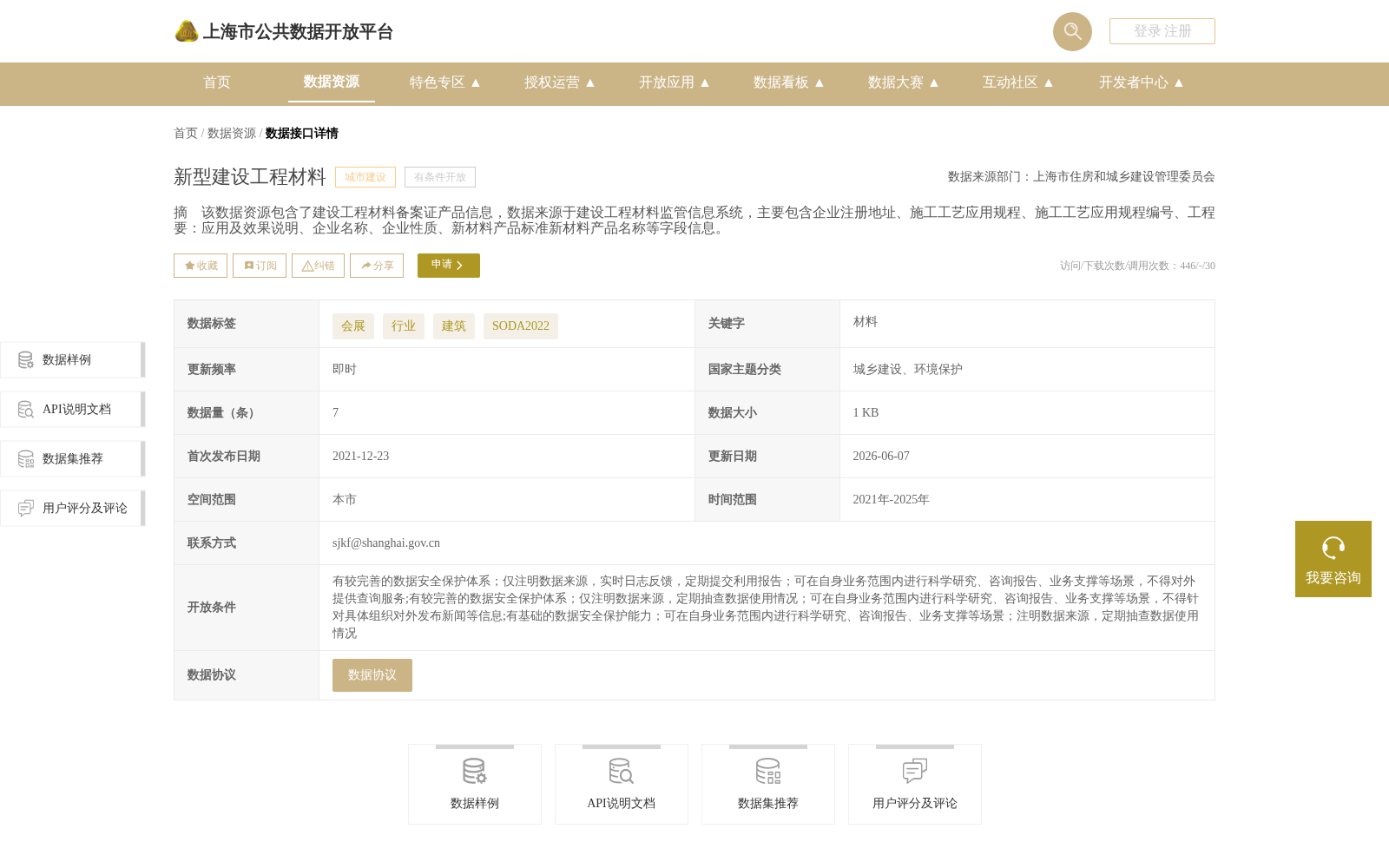Screen dimensions: 1389x868
Task: Select the 数据资源 nav tab
Action: coord(332,82)
